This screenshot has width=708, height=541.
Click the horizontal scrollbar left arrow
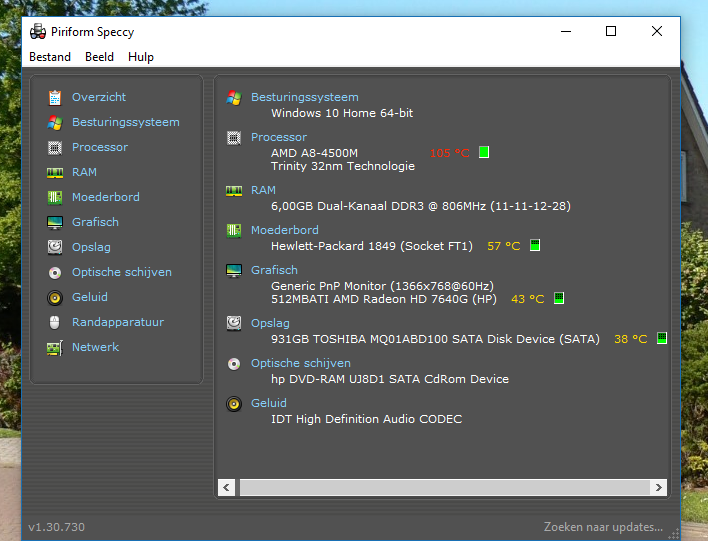[x=226, y=488]
